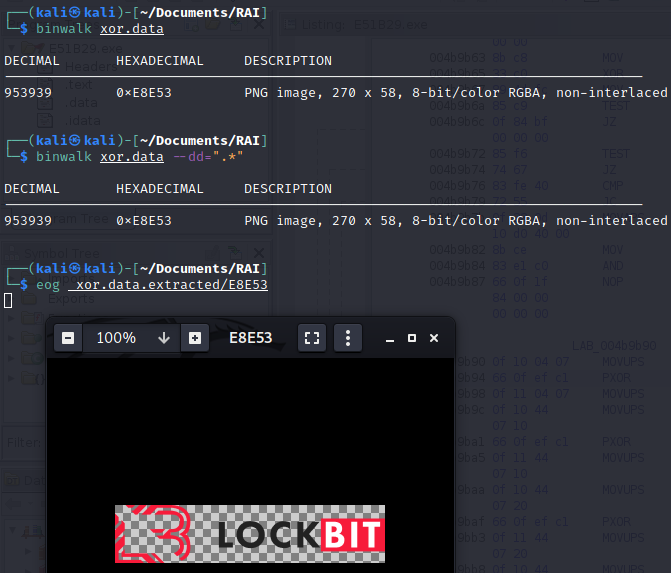Click ~/Documents/RAI in the topmost prompt
671x573 pixels.
coord(199,13)
